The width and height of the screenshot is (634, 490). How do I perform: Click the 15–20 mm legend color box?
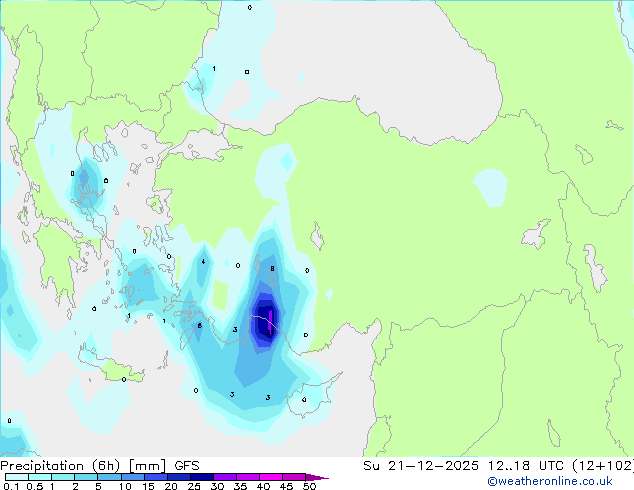(155, 477)
